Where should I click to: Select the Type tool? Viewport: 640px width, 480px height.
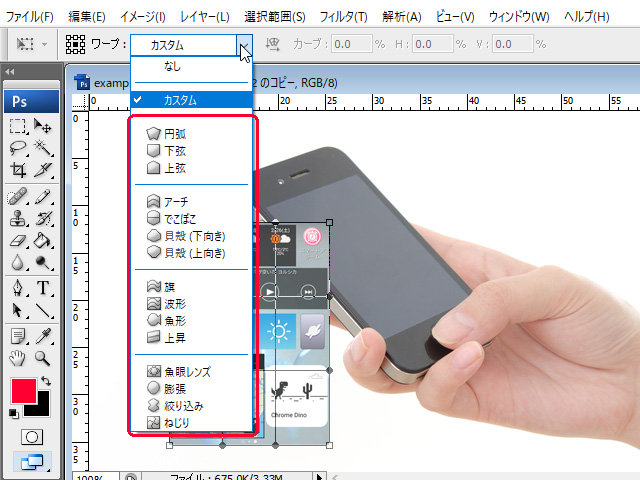click(43, 288)
